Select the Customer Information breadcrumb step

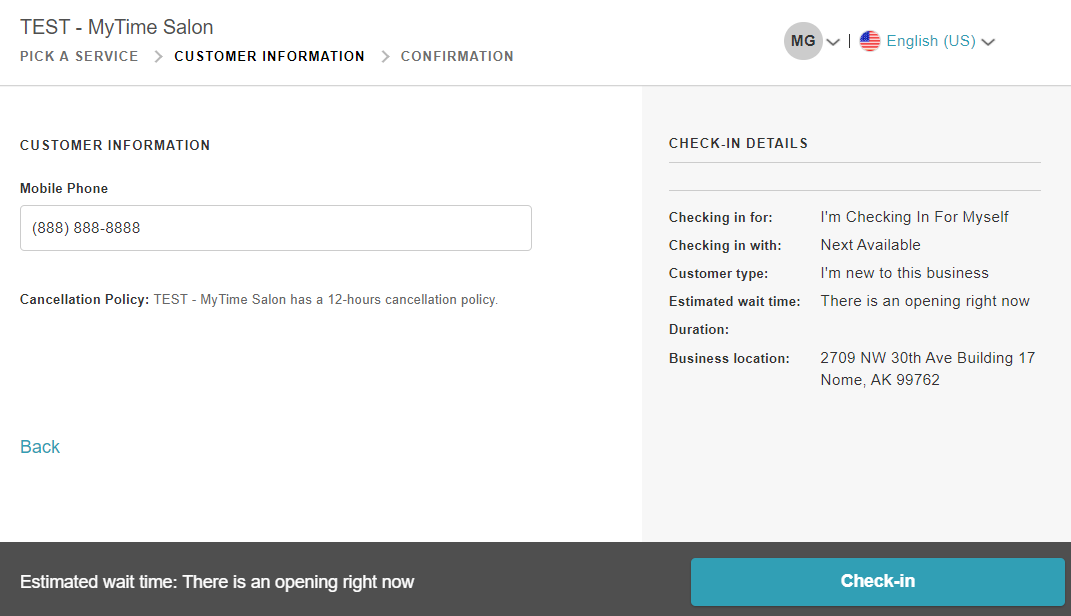point(269,56)
